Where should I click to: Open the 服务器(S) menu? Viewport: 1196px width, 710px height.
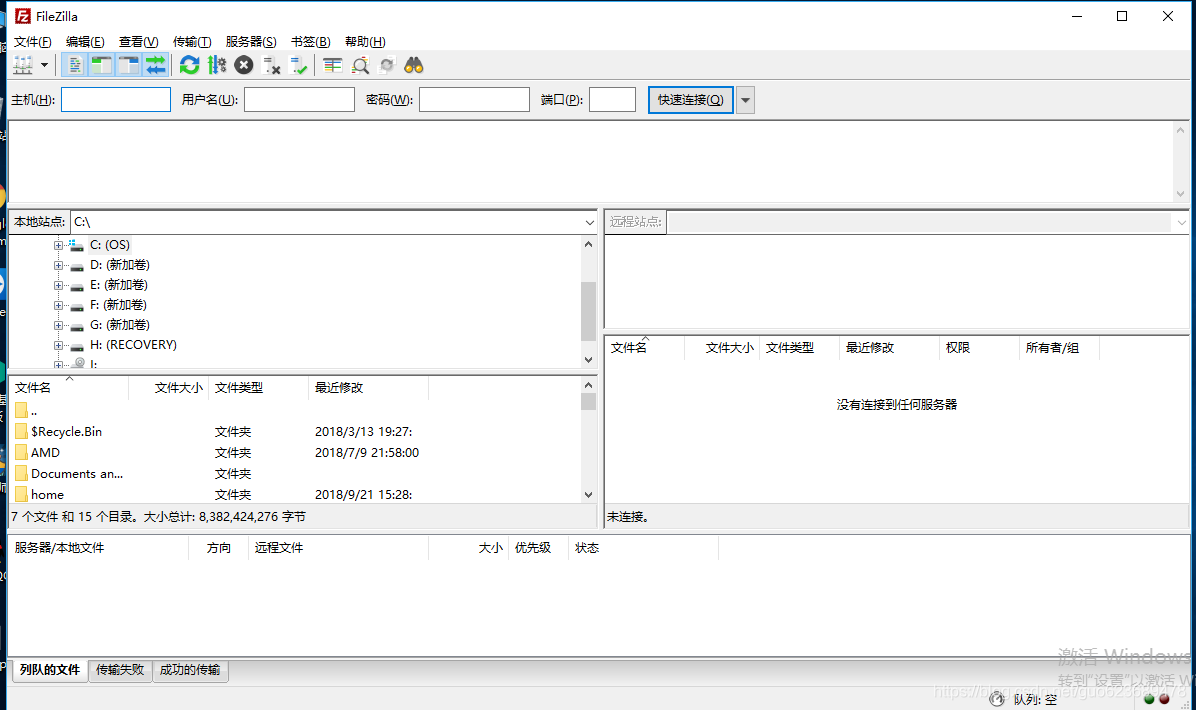(x=250, y=42)
